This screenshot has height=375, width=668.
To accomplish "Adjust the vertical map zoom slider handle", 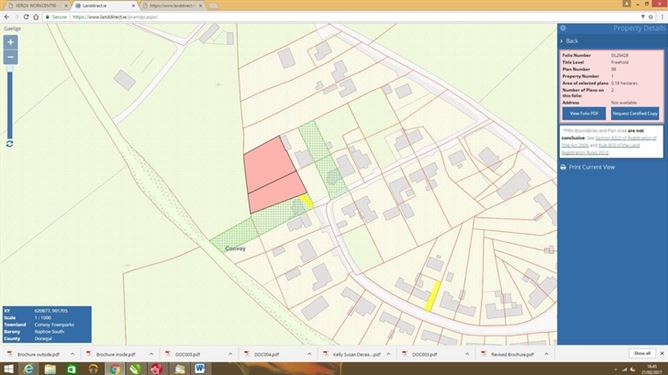I will click(9, 69).
